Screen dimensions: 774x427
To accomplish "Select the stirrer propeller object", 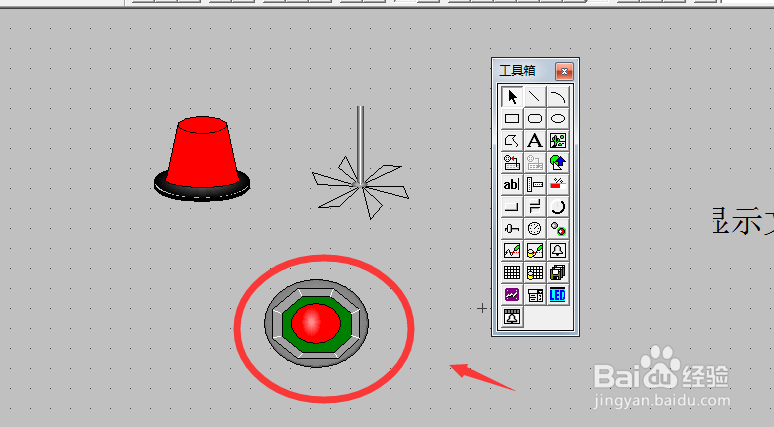I will [x=360, y=163].
